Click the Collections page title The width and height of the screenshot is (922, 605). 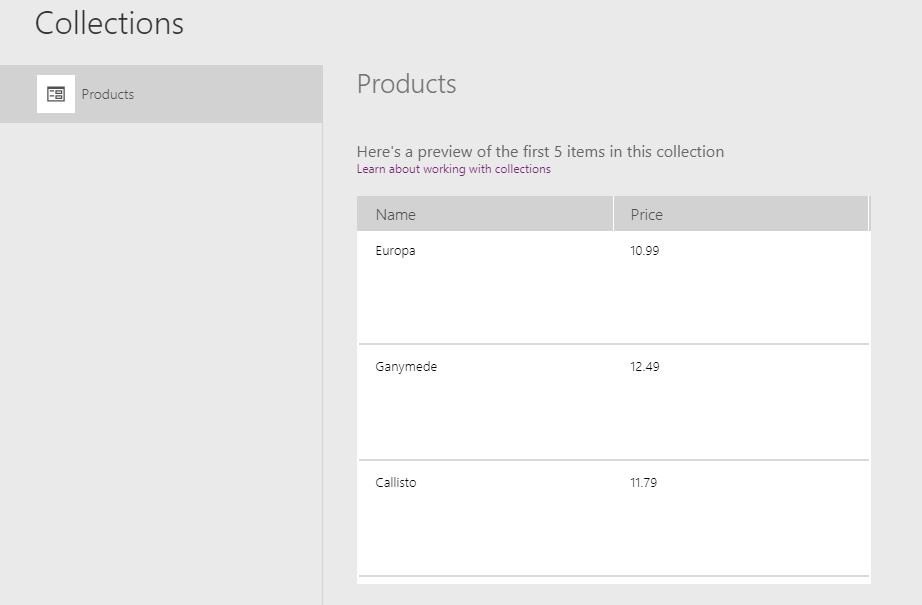pyautogui.click(x=109, y=24)
